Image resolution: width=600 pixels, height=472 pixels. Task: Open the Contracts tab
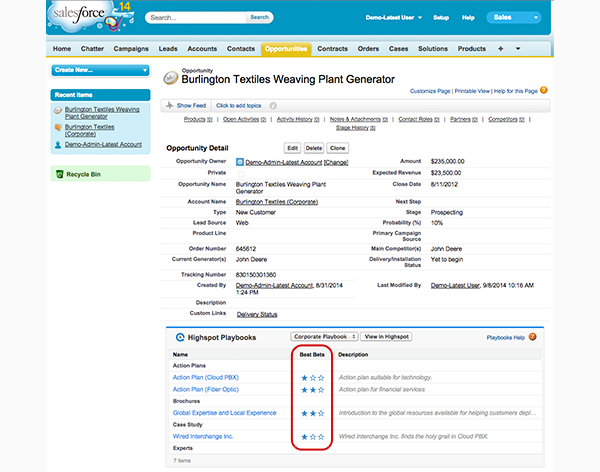coord(332,48)
